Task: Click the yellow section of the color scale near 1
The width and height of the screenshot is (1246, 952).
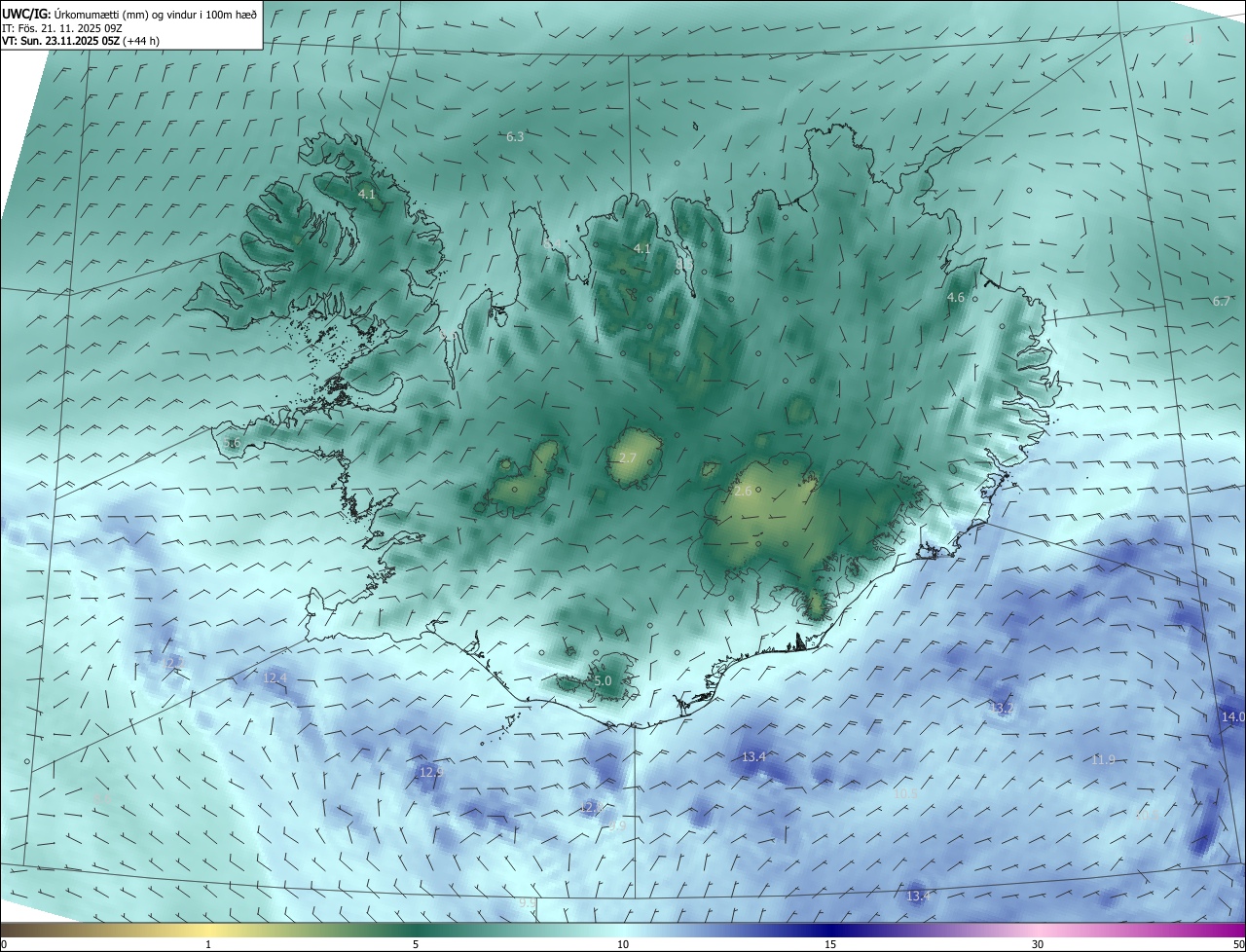Action: (x=208, y=930)
